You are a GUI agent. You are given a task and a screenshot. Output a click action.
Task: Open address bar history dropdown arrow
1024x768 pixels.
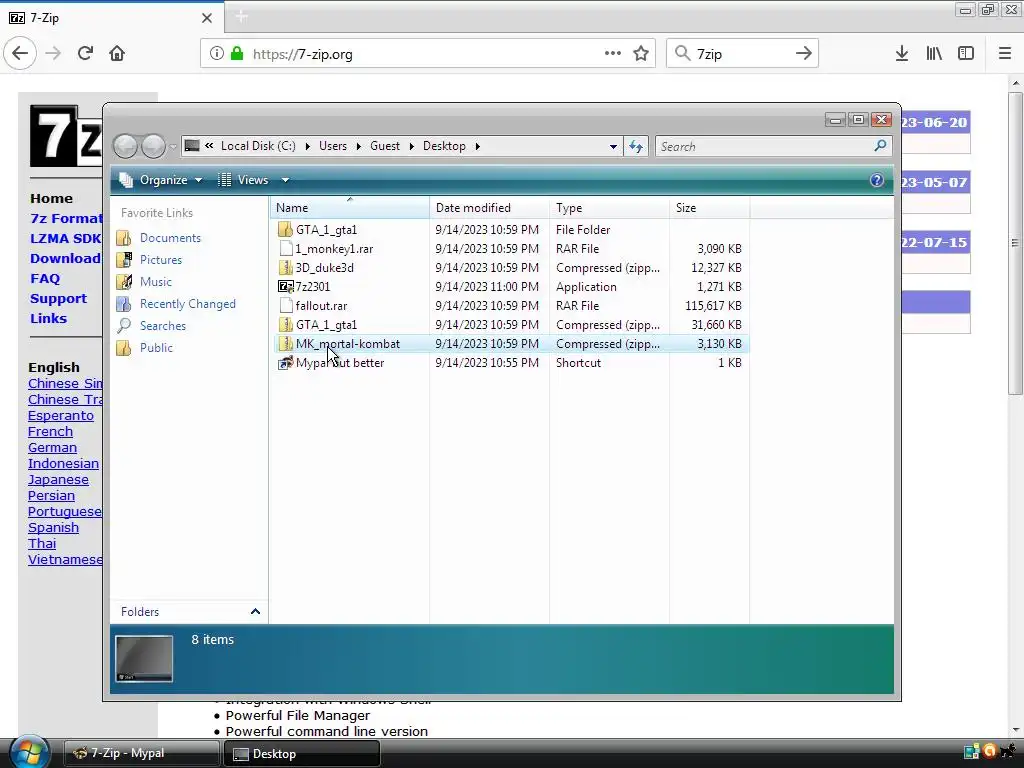613,146
